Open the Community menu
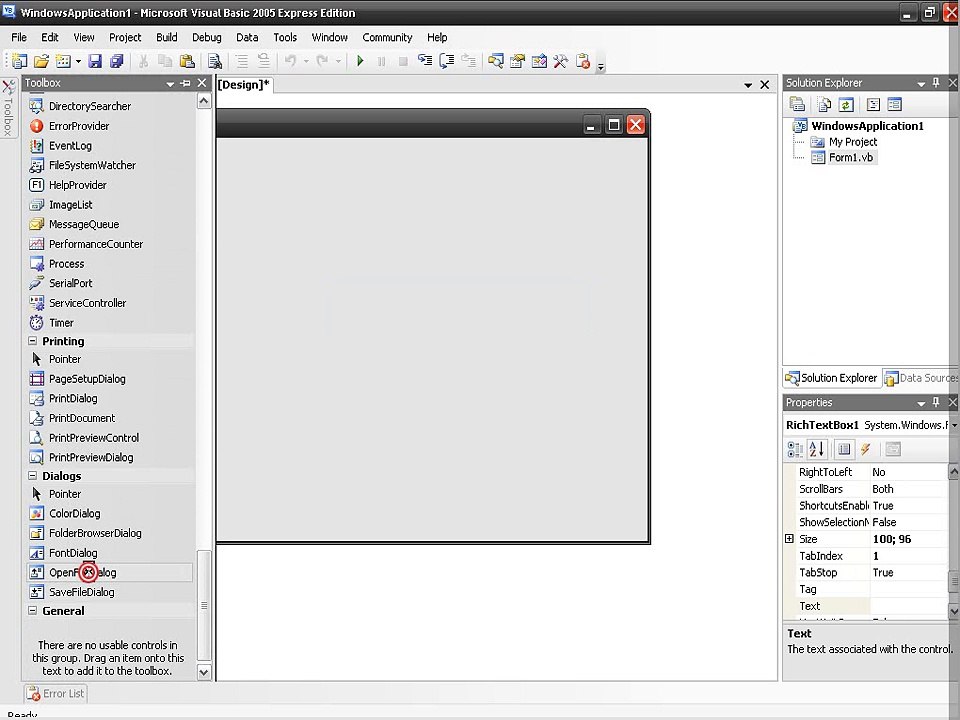960x720 pixels. pos(387,37)
